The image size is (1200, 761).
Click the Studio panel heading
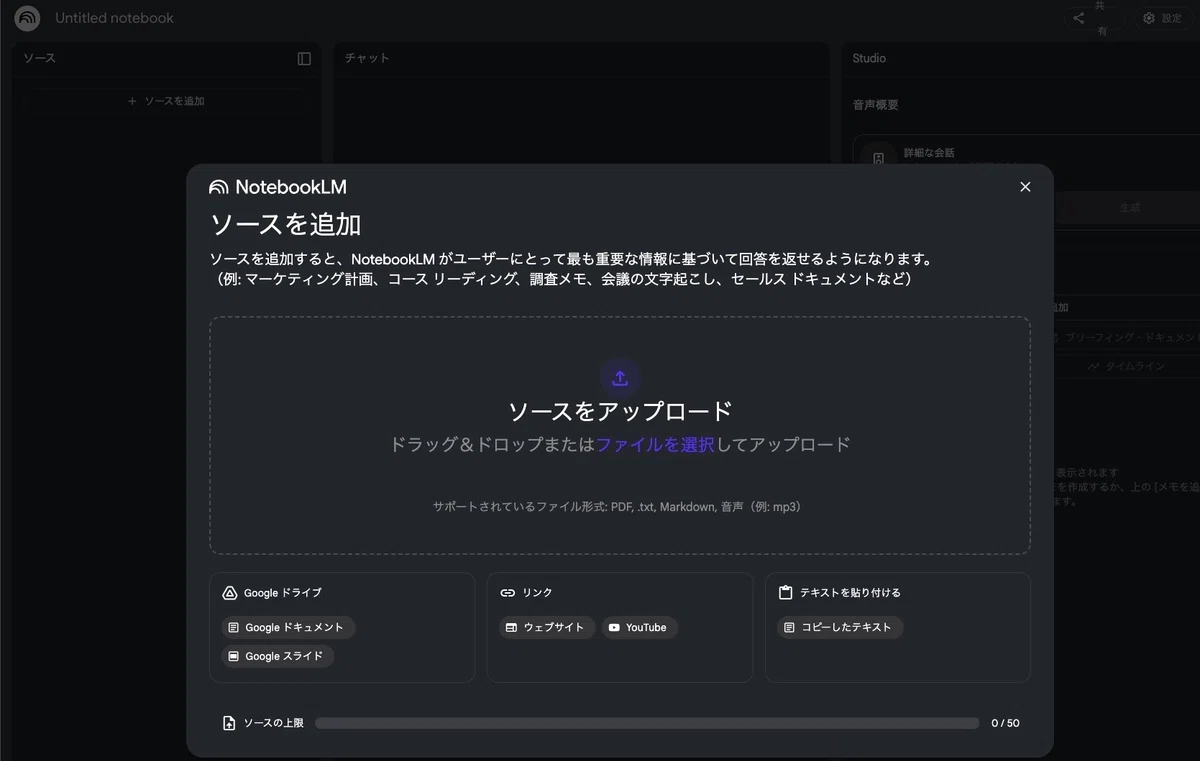(869, 58)
